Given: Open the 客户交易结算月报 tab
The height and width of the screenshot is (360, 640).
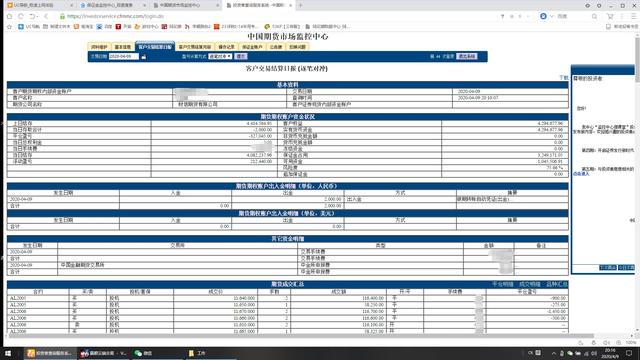Looking at the screenshot, I should pyautogui.click(x=195, y=47).
